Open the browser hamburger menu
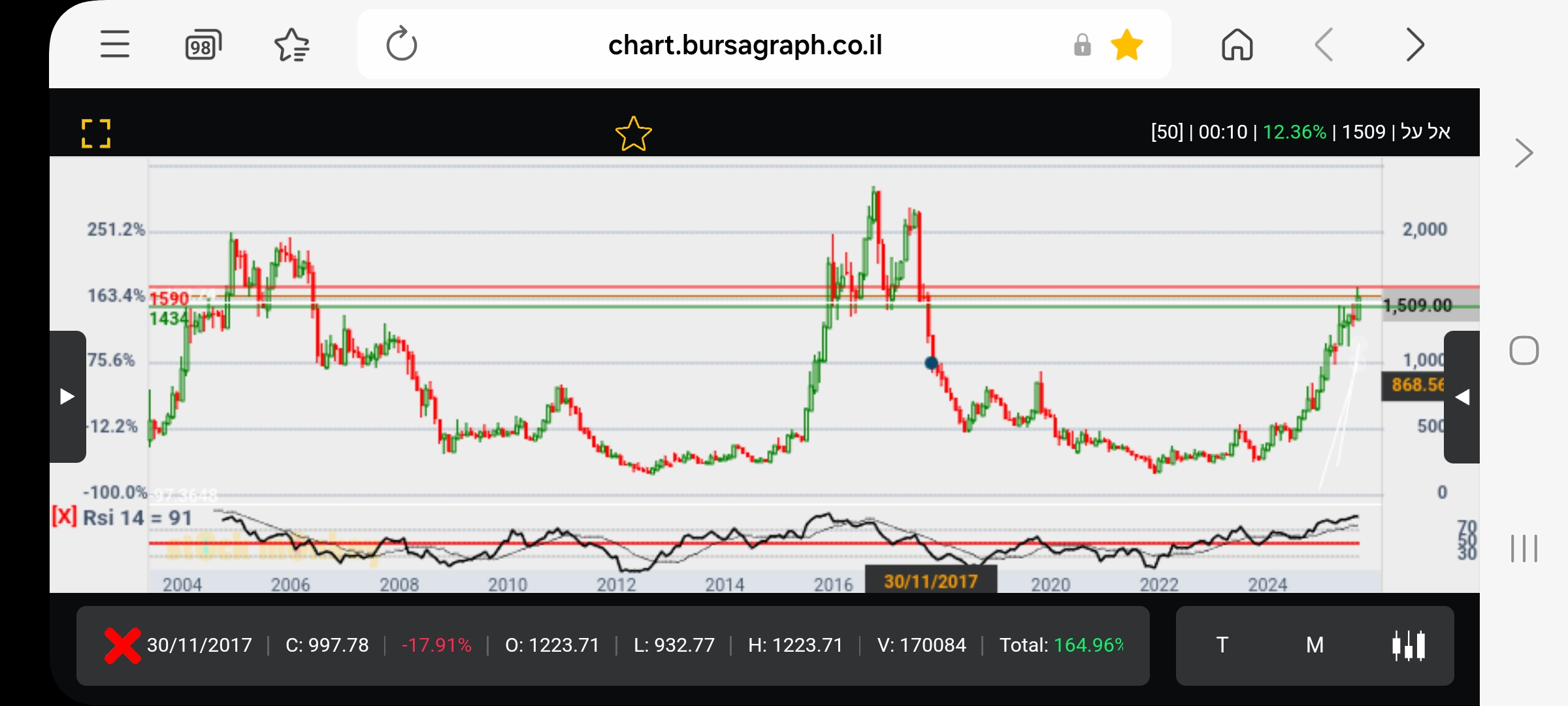 (x=114, y=44)
